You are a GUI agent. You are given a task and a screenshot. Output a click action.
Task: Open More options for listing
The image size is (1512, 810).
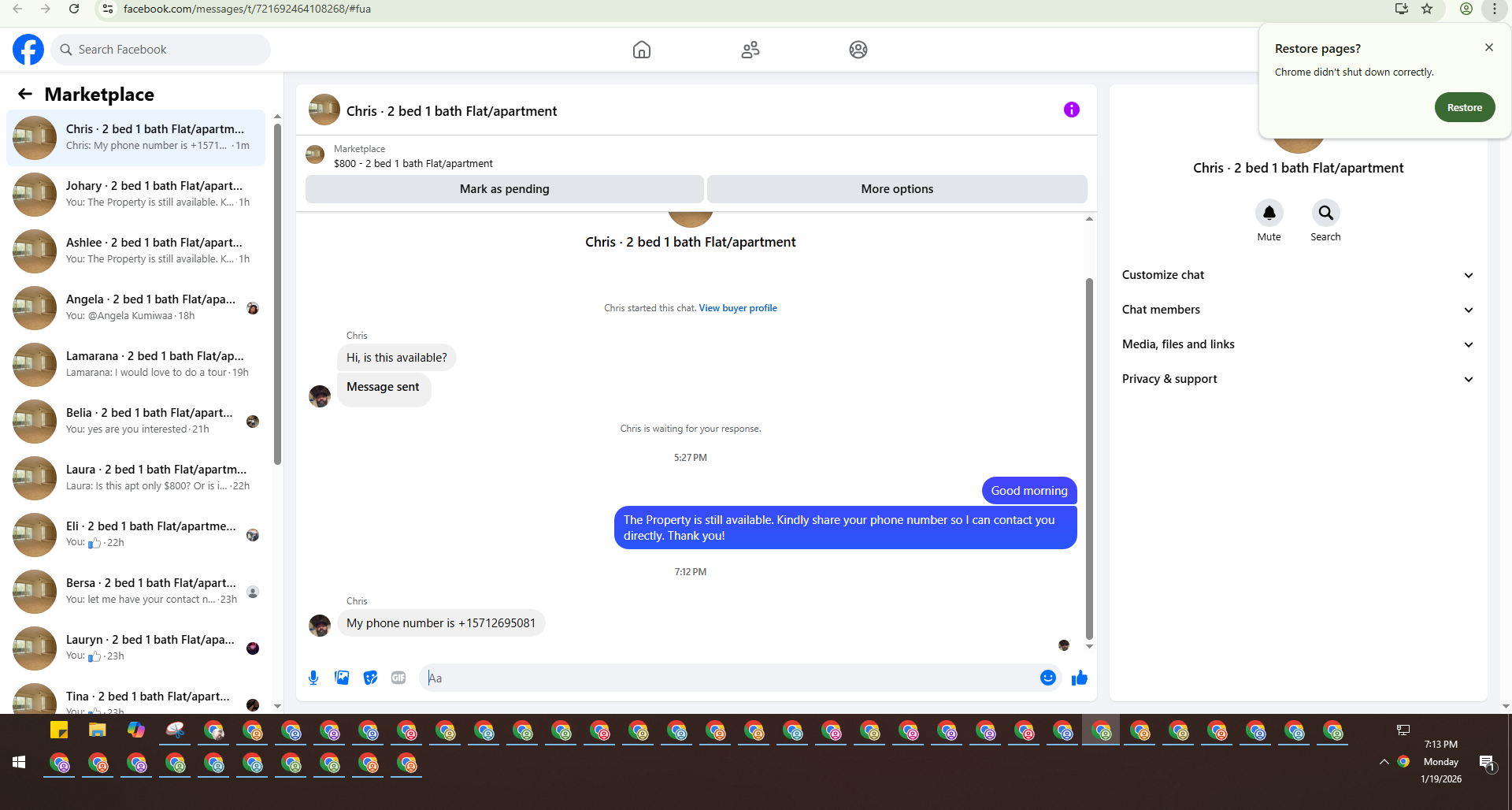(897, 189)
